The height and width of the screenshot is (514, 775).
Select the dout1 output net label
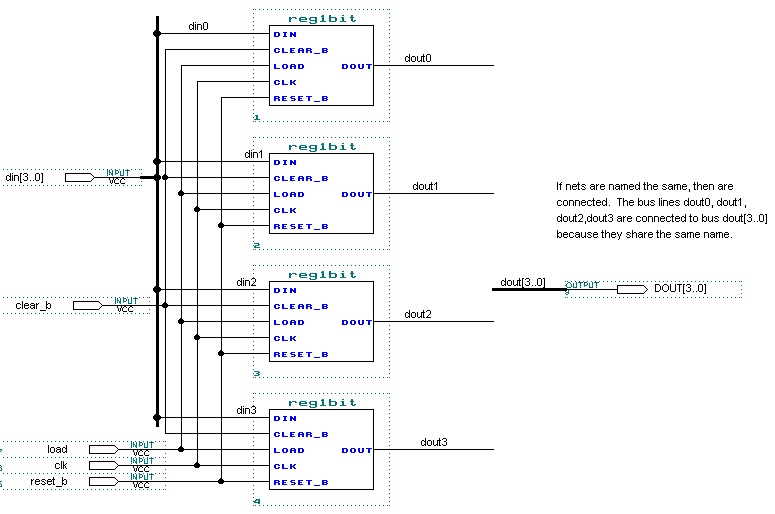tap(426, 186)
